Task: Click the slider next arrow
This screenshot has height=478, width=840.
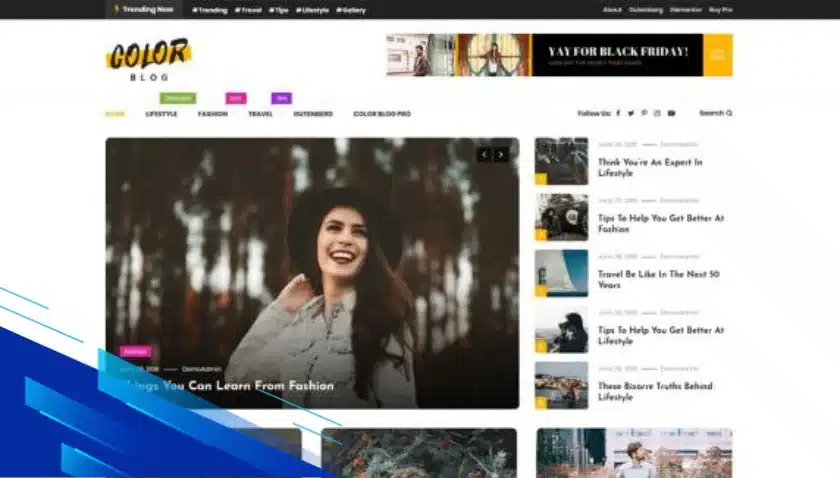Action: tap(501, 154)
